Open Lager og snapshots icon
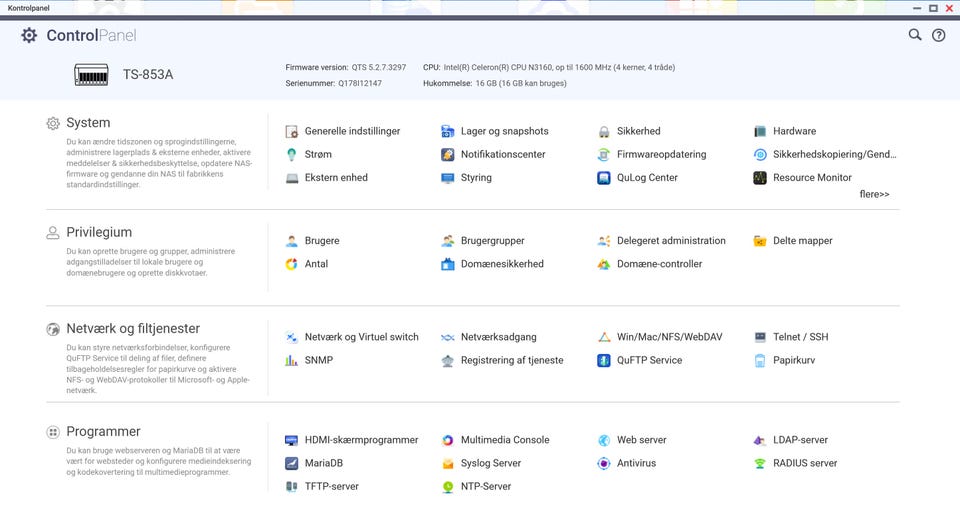960x510 pixels. (x=448, y=131)
